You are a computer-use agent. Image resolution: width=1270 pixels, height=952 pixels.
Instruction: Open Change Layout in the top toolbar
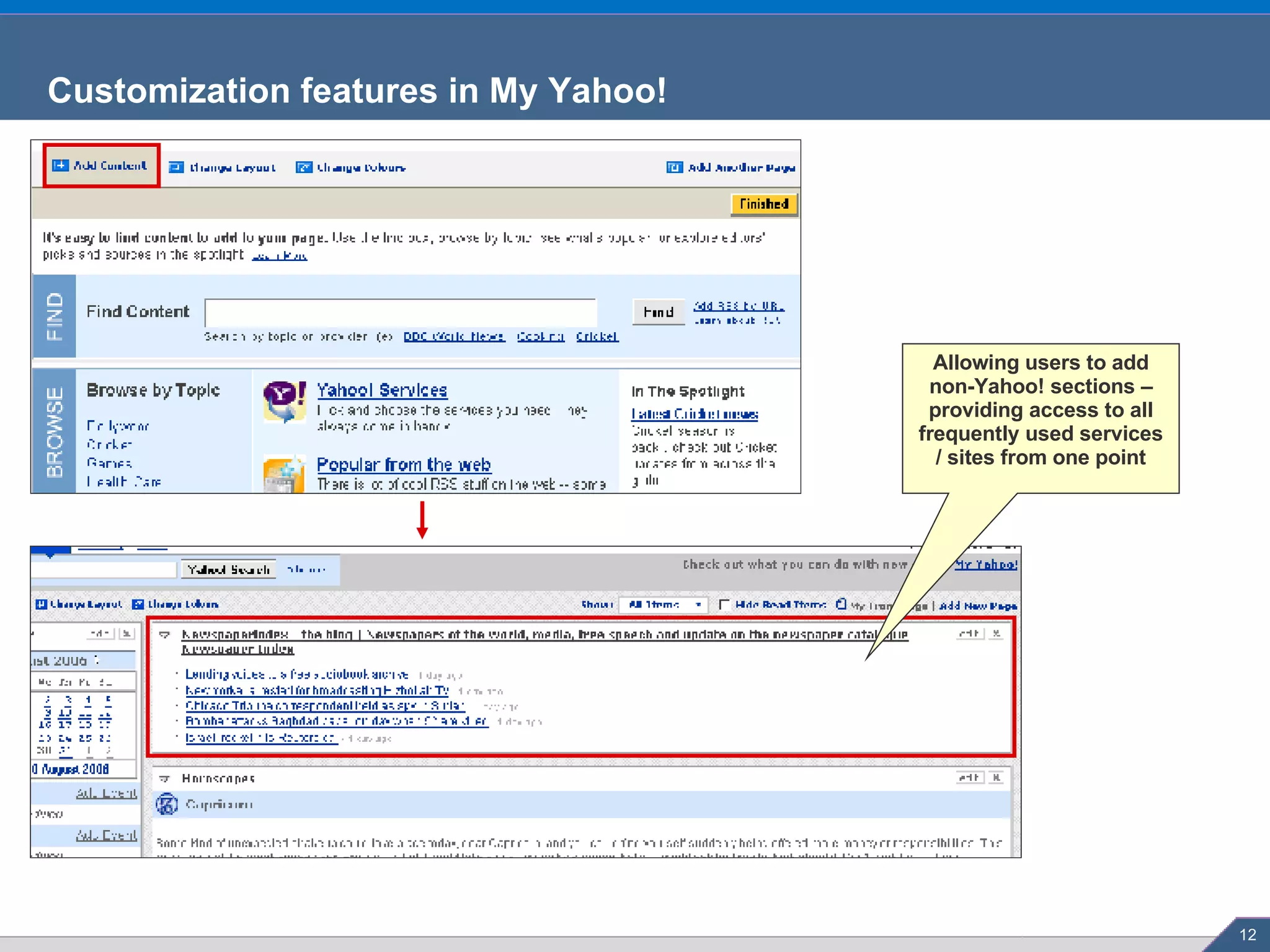coord(233,168)
